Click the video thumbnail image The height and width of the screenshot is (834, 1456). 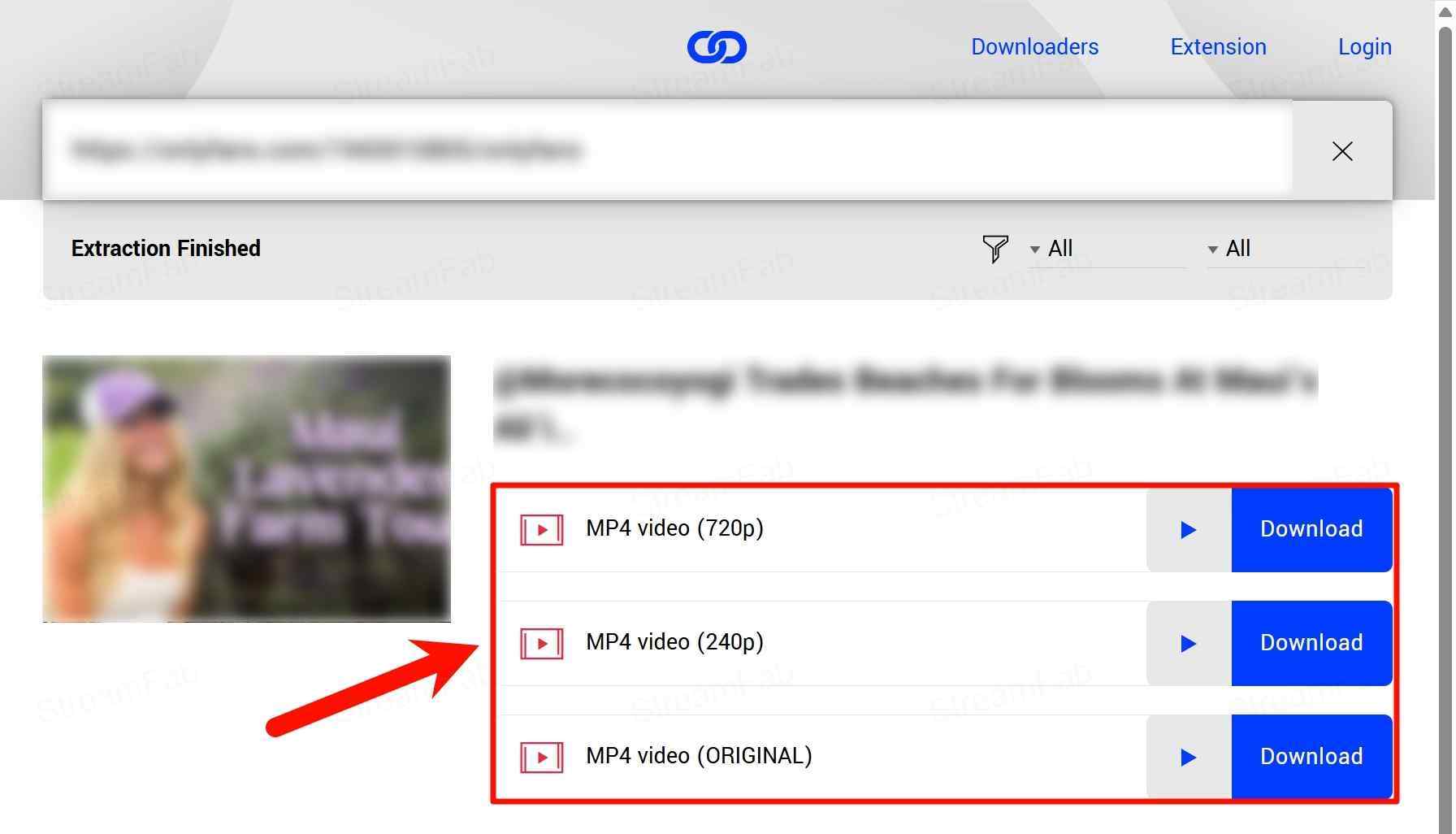(246, 489)
